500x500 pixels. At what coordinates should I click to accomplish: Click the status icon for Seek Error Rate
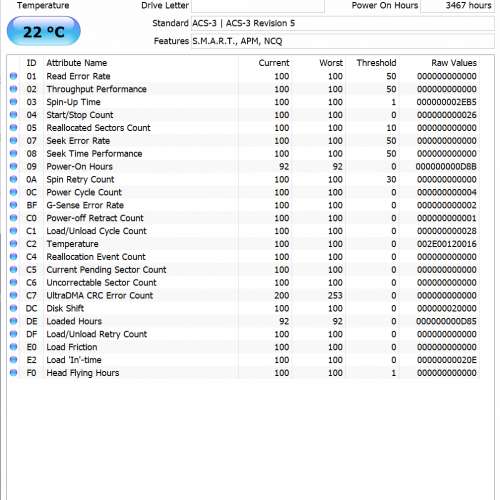pyautogui.click(x=13, y=140)
